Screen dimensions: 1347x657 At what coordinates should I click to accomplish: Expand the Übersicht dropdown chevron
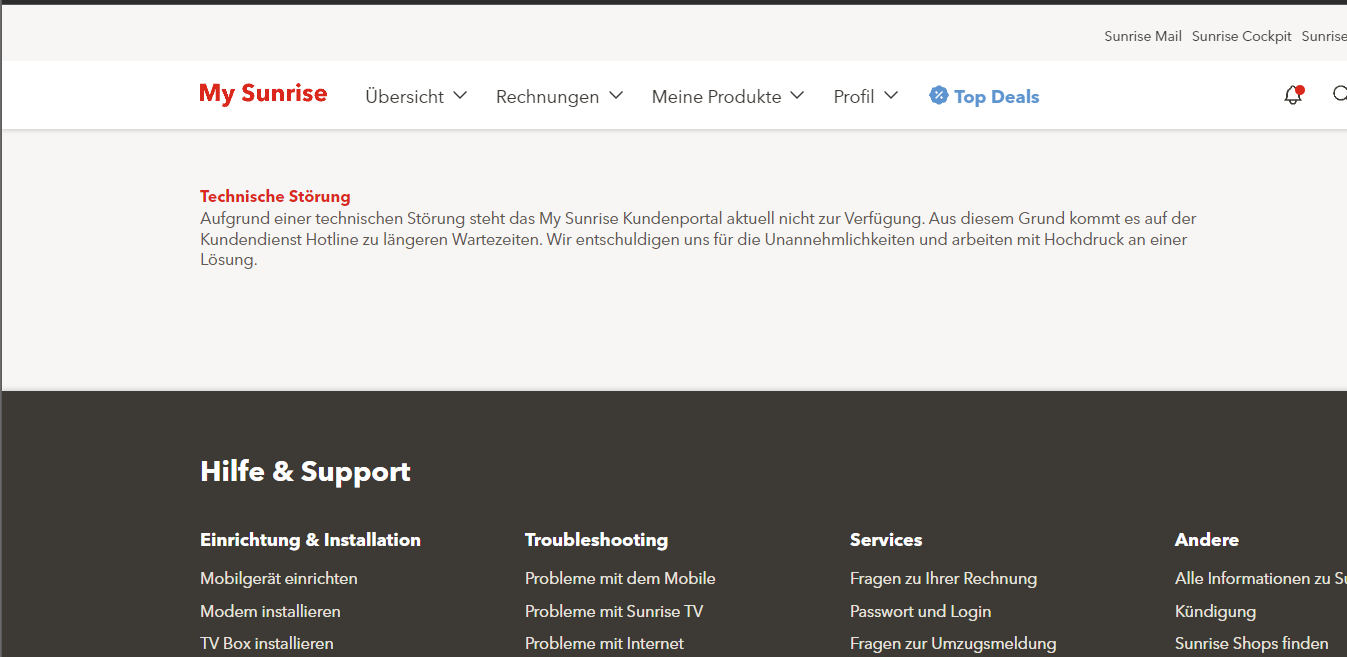coord(460,95)
